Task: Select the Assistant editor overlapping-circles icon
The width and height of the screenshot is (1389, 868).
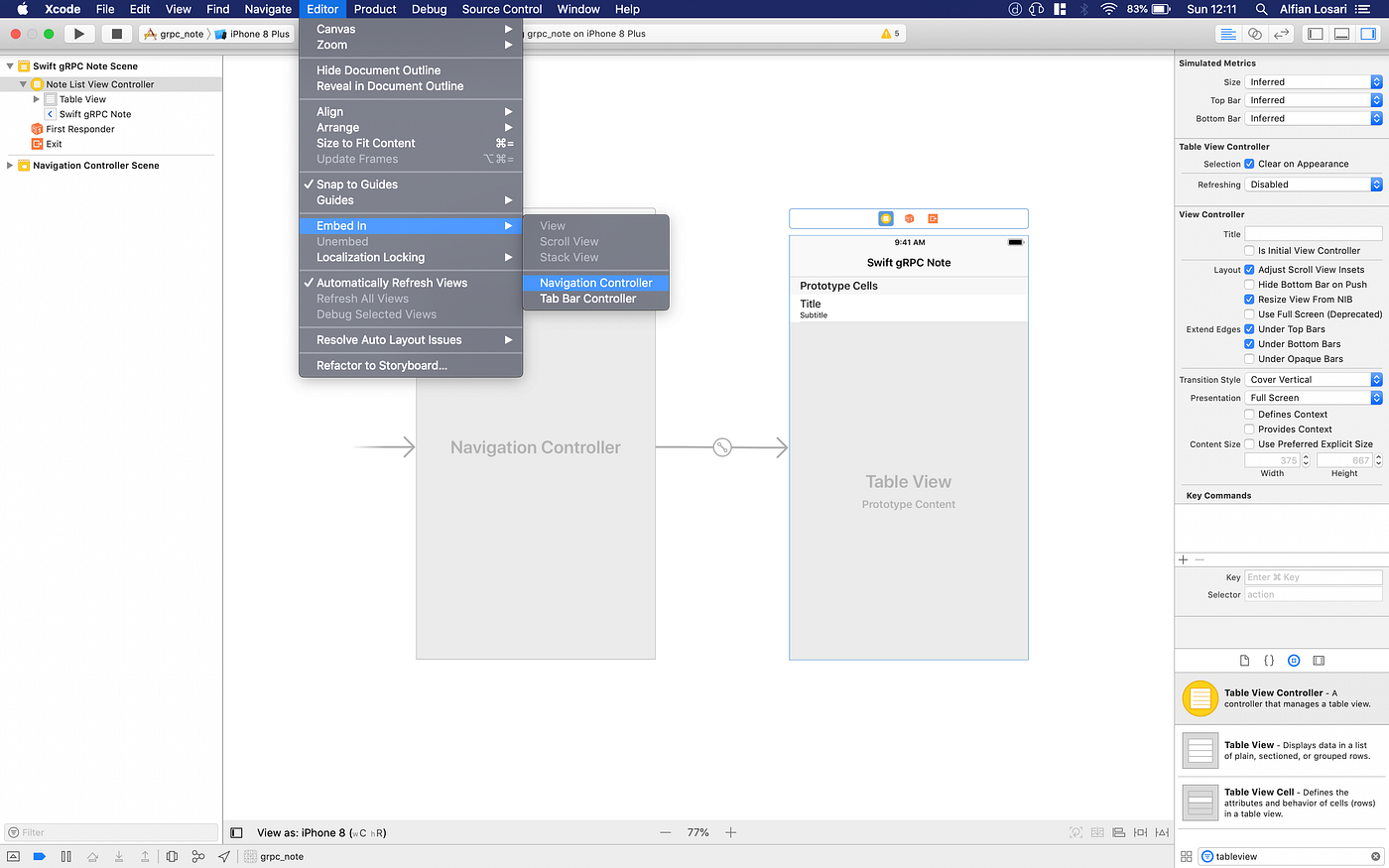Action: click(1255, 33)
